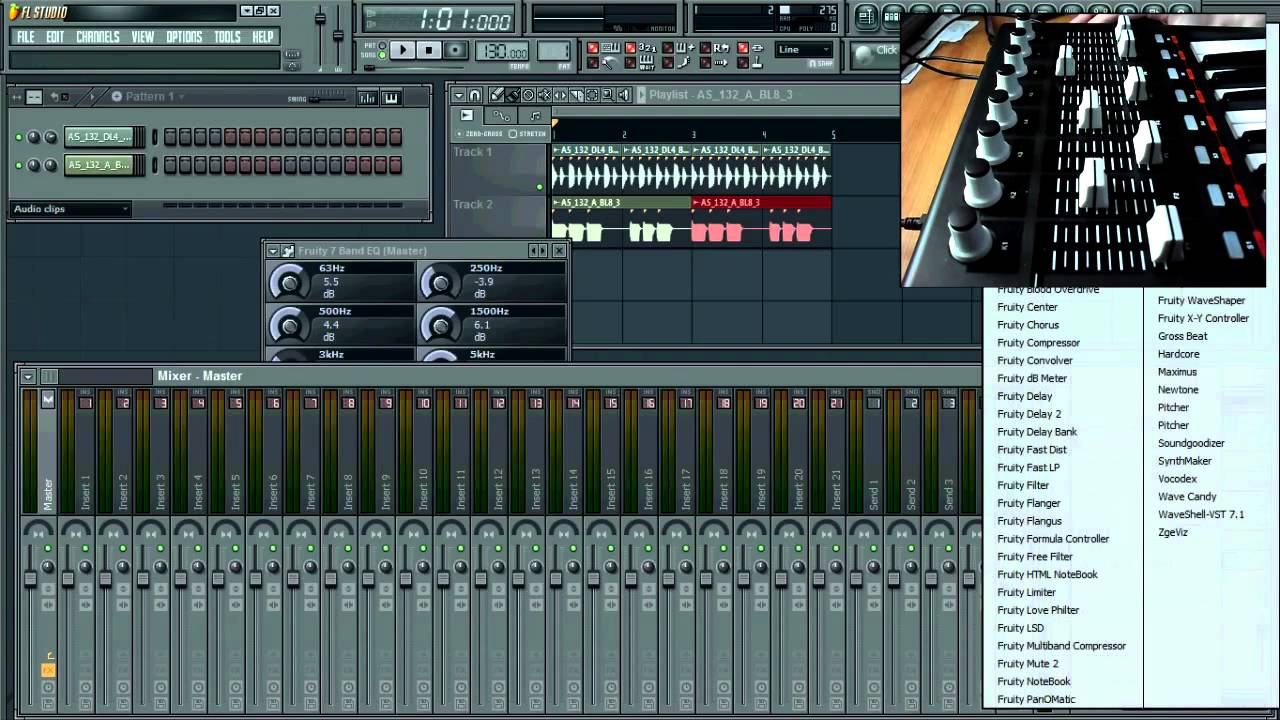Choose Fruity Limiter from plugin list
This screenshot has width=1280, height=720.
pos(1027,592)
